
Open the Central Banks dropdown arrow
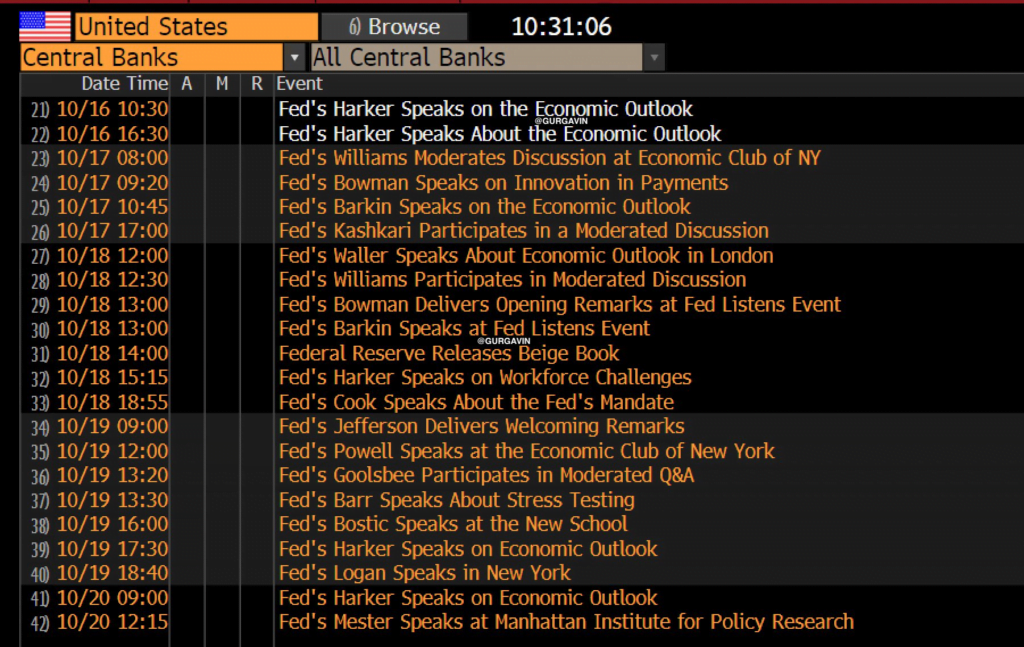coord(294,58)
